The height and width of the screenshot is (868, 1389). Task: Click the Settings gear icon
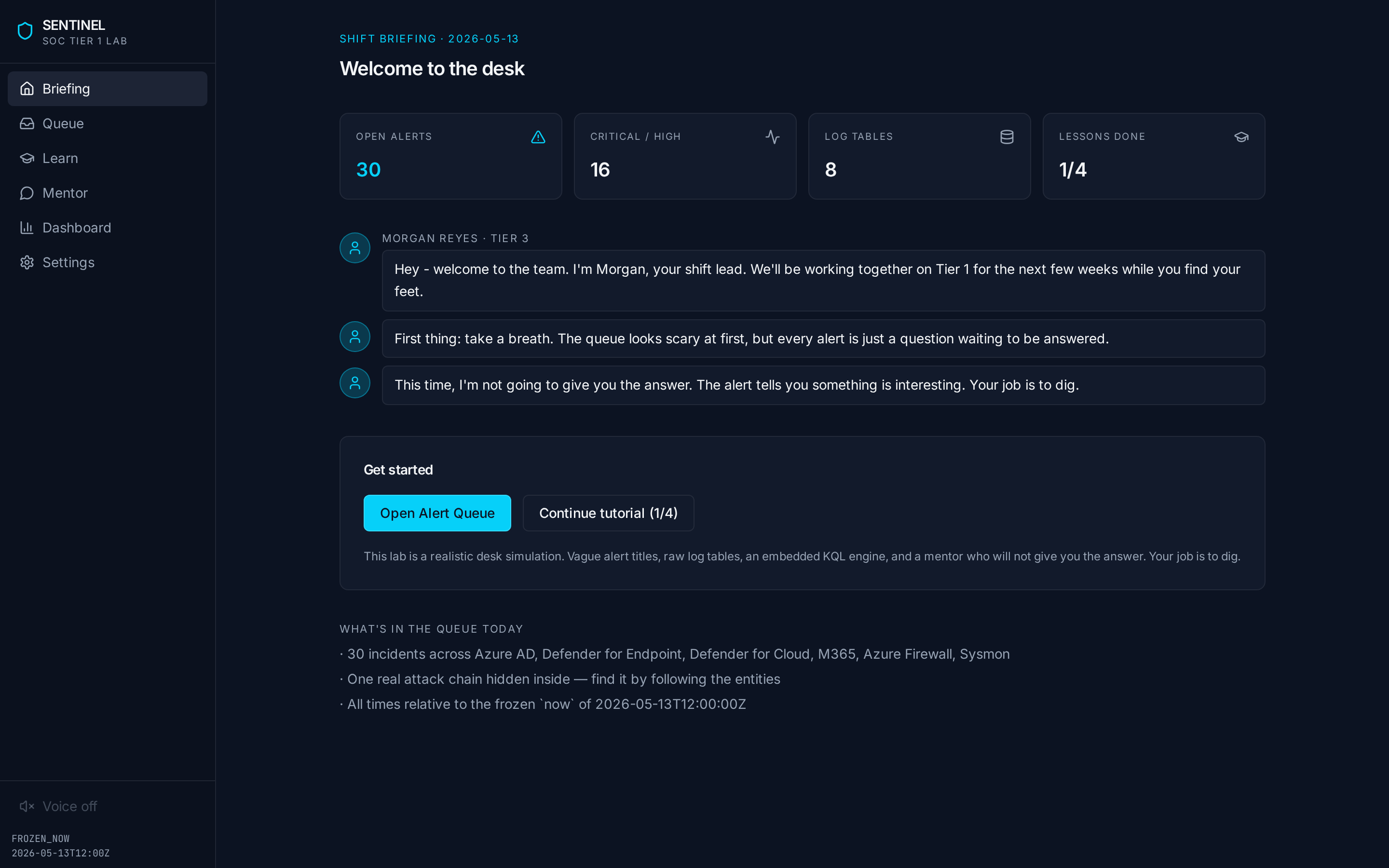(x=27, y=262)
